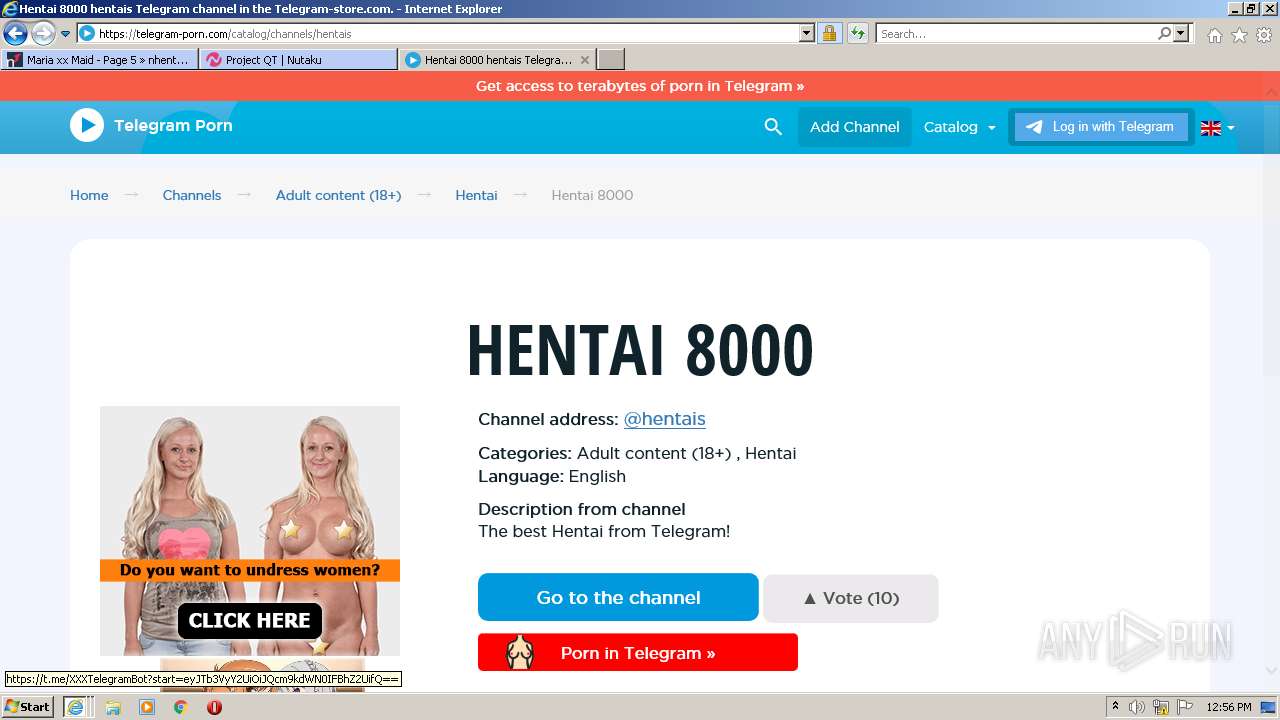Open the File Explorer taskbar icon
Viewport: 1280px width, 720px height.
pos(113,707)
